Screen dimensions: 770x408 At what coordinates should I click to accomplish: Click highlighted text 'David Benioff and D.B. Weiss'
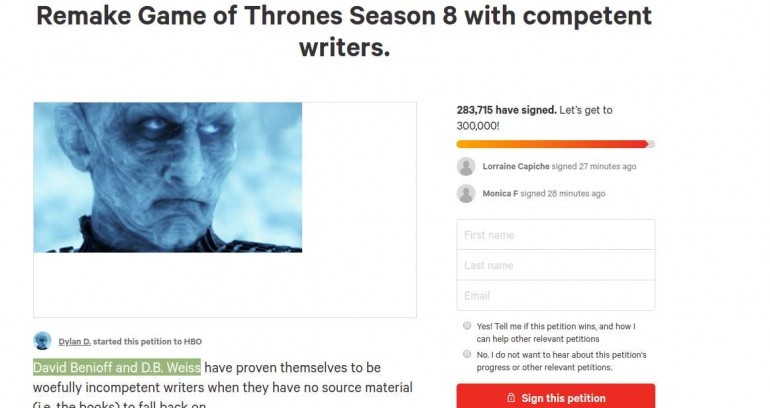pos(117,367)
